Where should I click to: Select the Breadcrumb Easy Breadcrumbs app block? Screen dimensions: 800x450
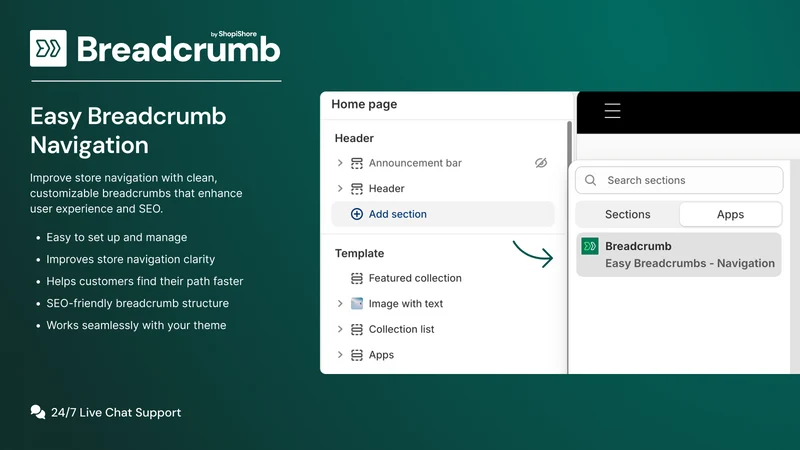tap(679, 255)
